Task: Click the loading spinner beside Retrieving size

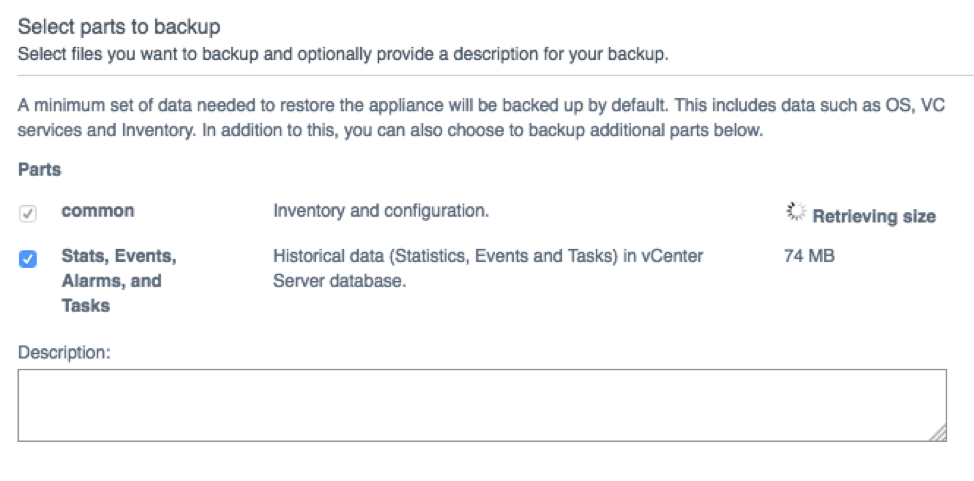Action: pyautogui.click(x=796, y=211)
